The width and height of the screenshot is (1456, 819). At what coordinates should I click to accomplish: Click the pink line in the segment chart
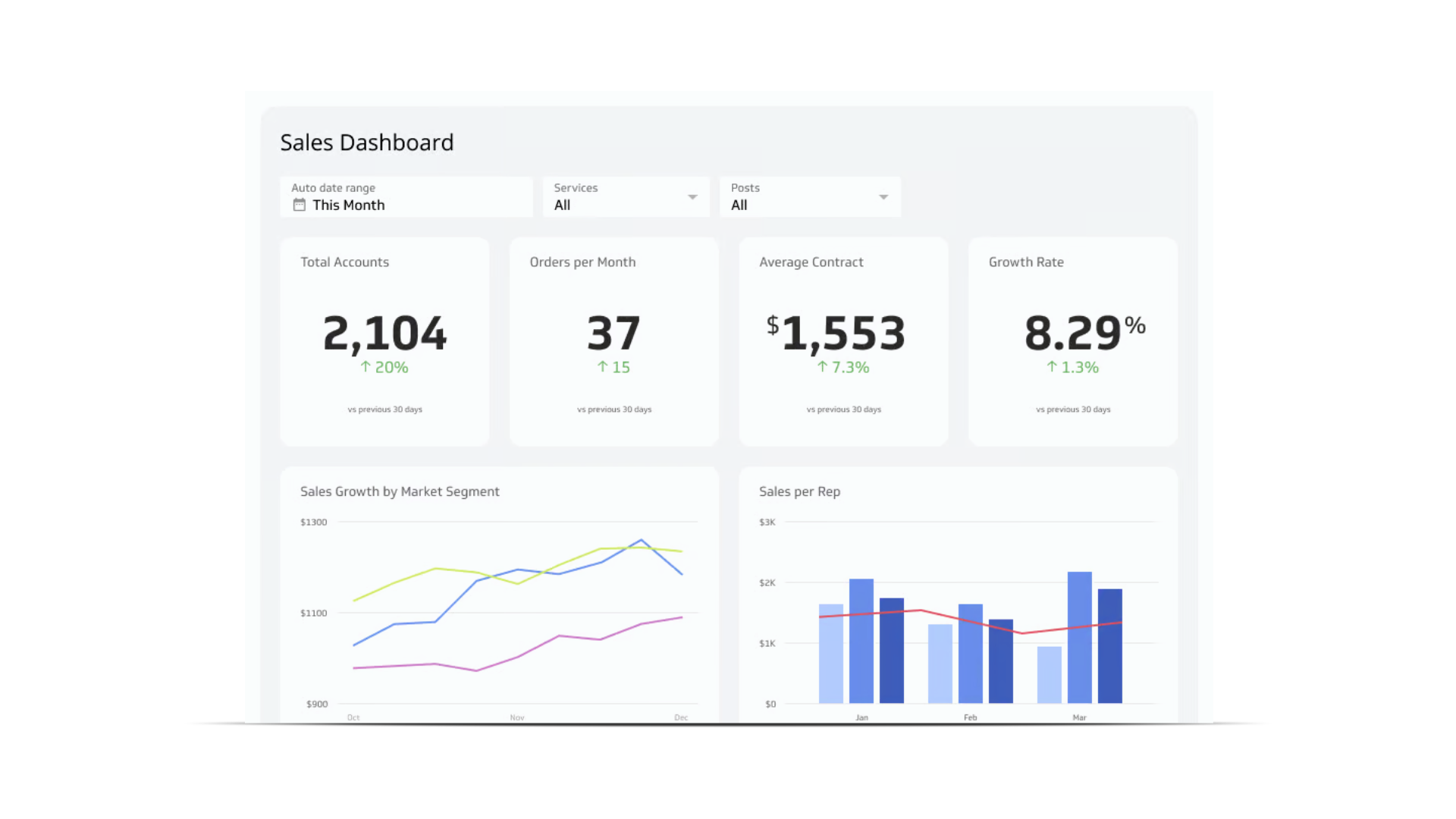coord(518,657)
